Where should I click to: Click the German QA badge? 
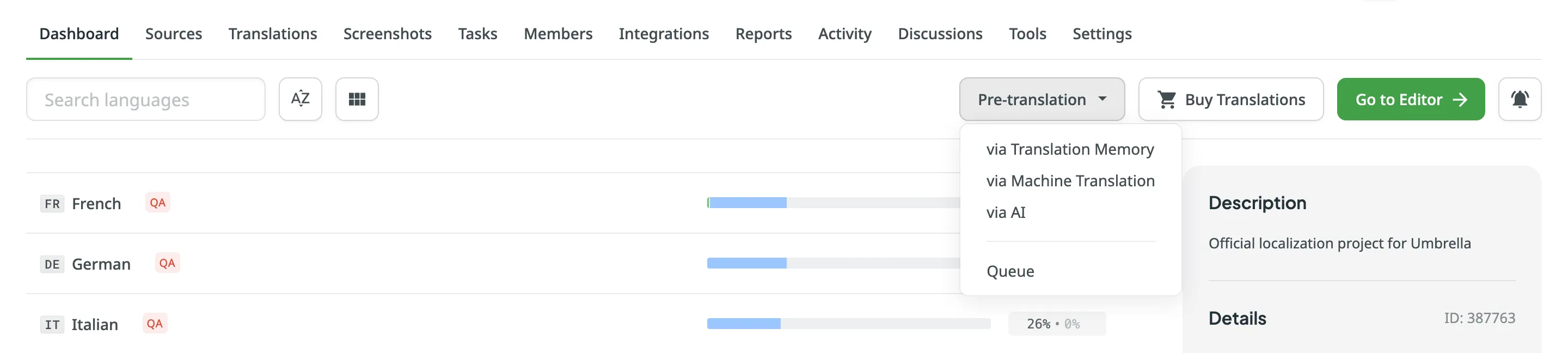coord(167,263)
